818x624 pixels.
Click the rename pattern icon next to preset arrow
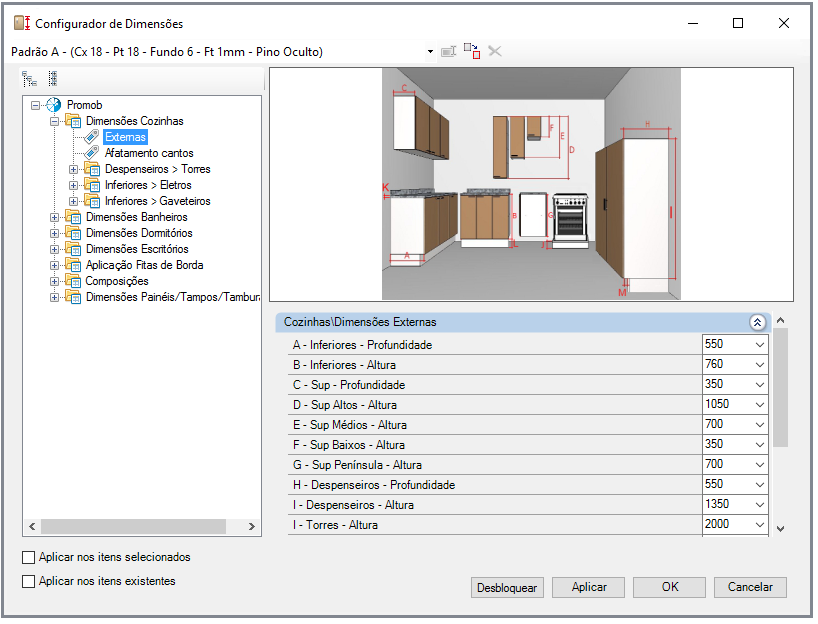coord(449,51)
